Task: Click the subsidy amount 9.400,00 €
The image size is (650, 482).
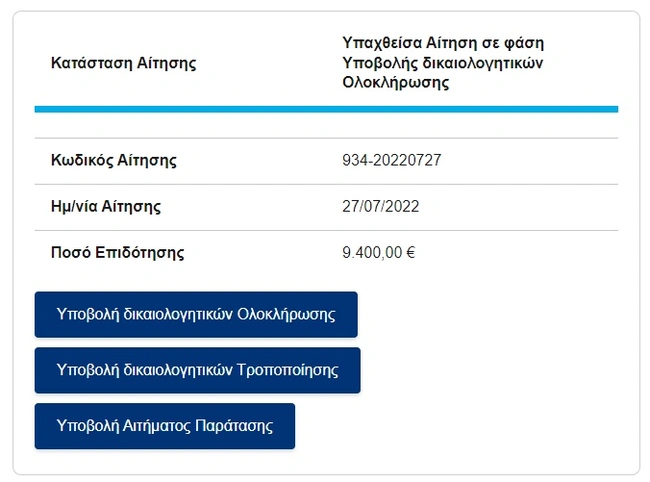Action: 378,253
